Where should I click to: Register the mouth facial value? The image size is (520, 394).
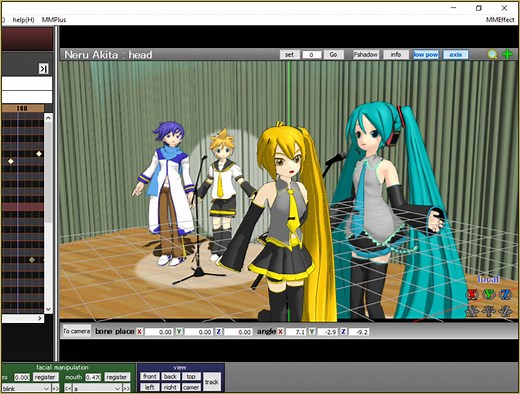pos(116,377)
